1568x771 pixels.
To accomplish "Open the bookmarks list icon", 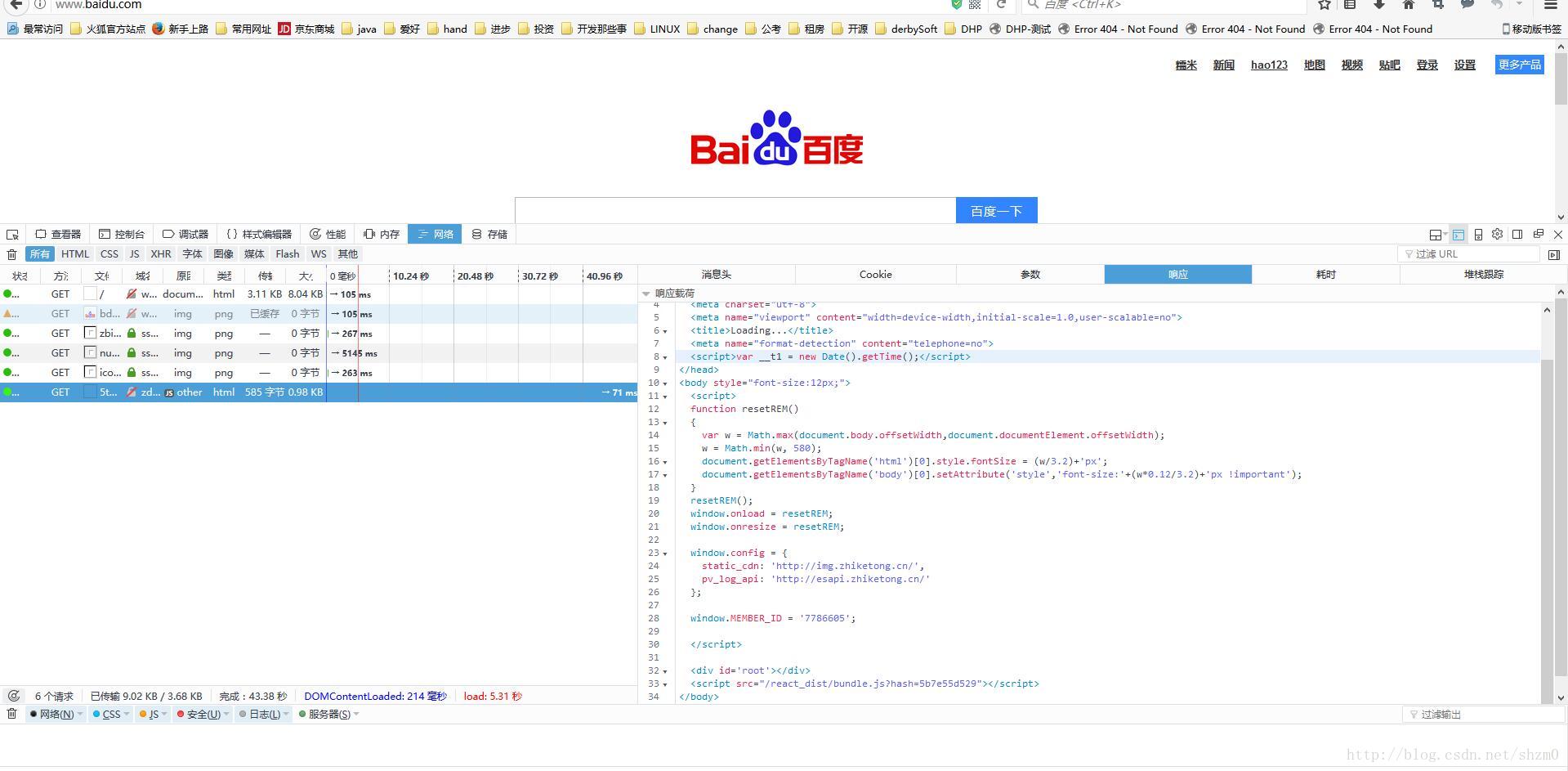I will (1350, 4).
